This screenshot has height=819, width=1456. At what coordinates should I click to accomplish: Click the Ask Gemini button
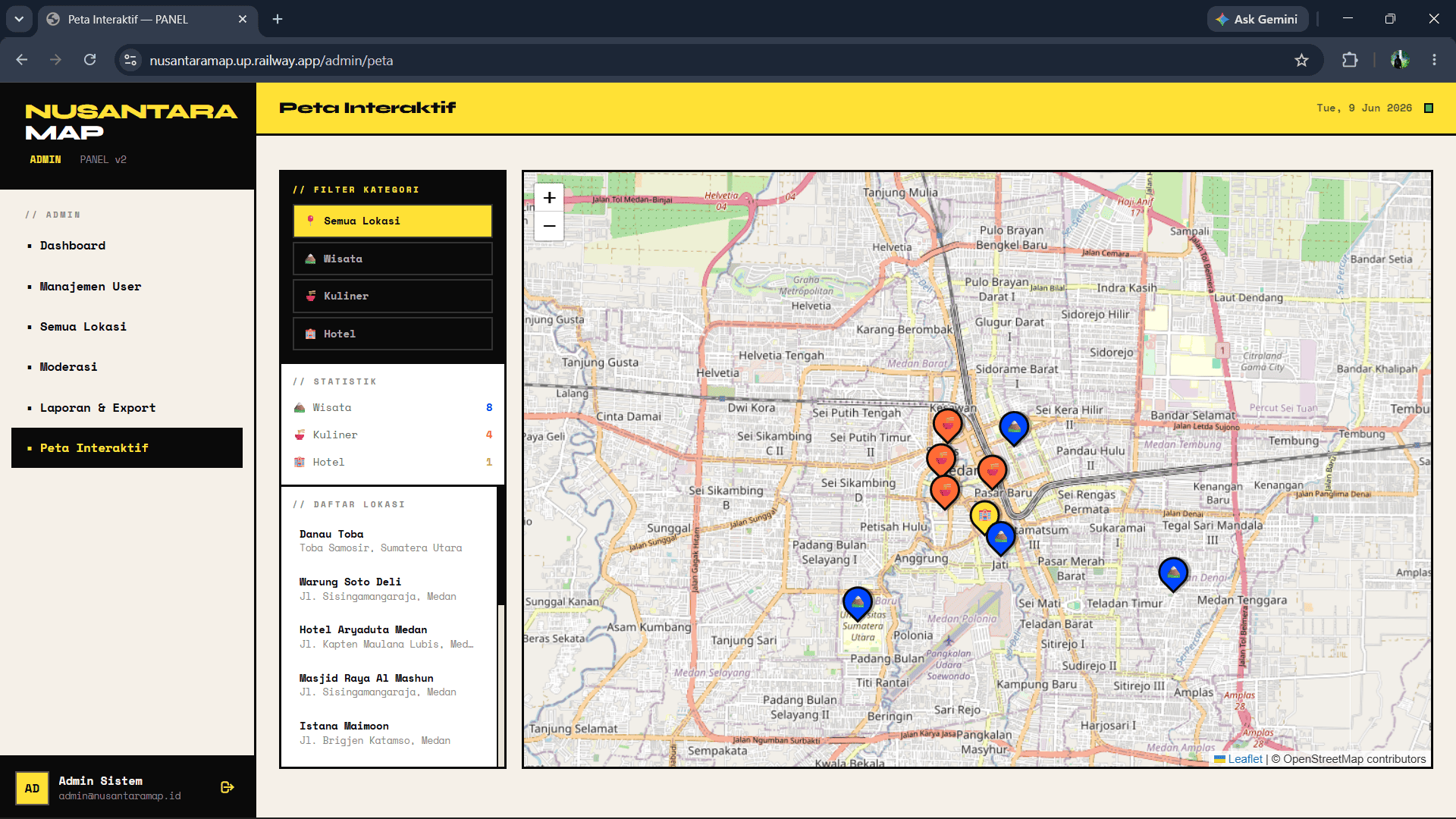1257,19
